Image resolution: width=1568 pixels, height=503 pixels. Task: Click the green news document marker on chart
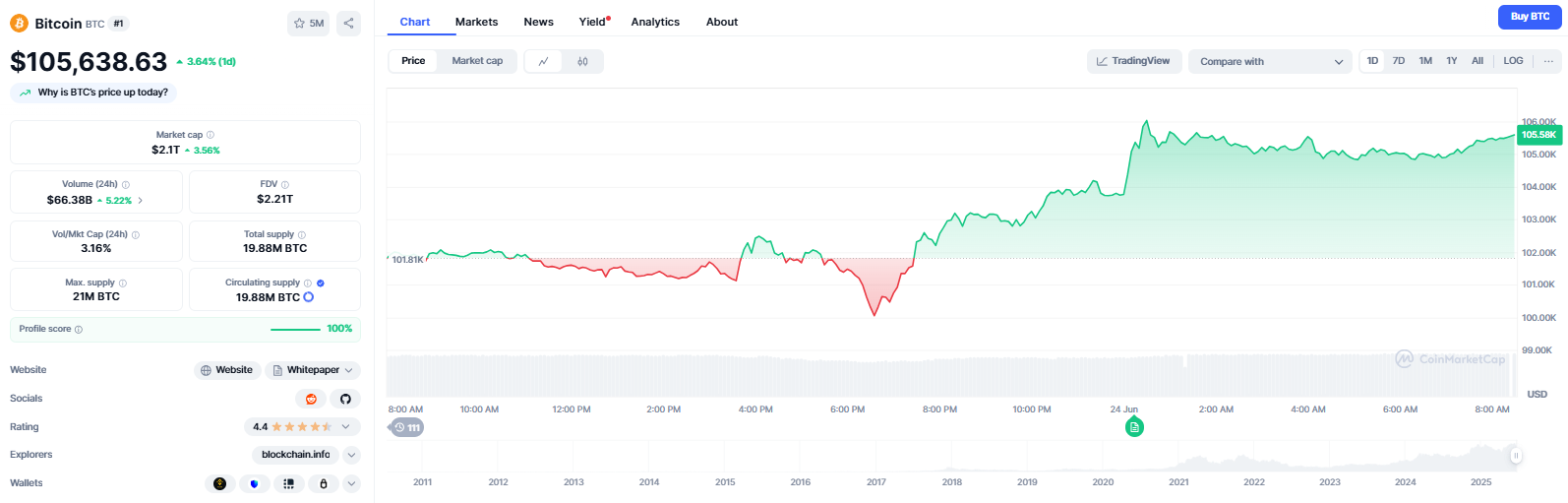pos(1134,427)
